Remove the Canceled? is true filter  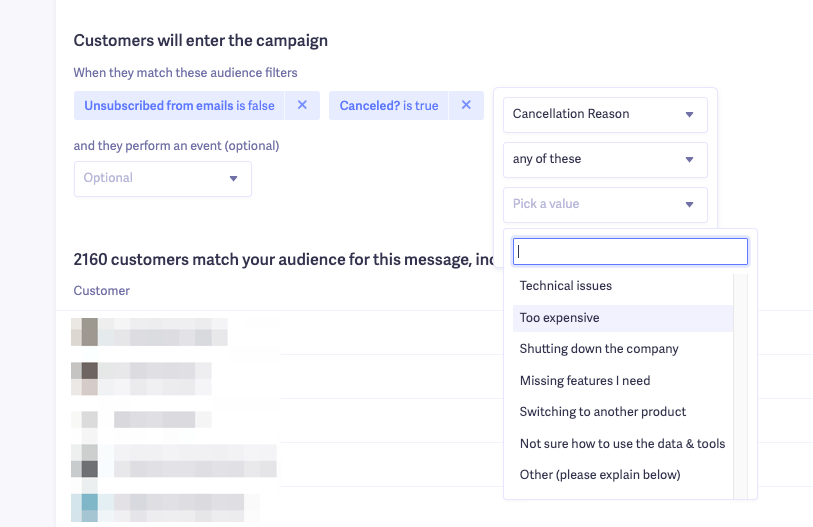[x=466, y=105]
